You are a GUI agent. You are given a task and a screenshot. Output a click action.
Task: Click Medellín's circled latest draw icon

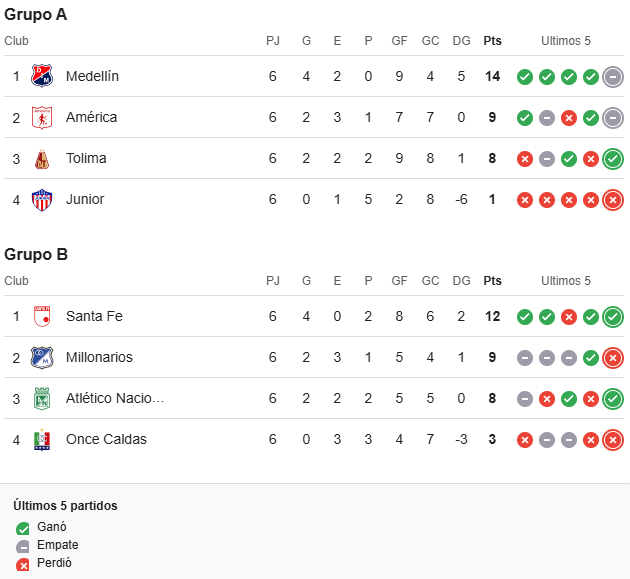[613, 76]
